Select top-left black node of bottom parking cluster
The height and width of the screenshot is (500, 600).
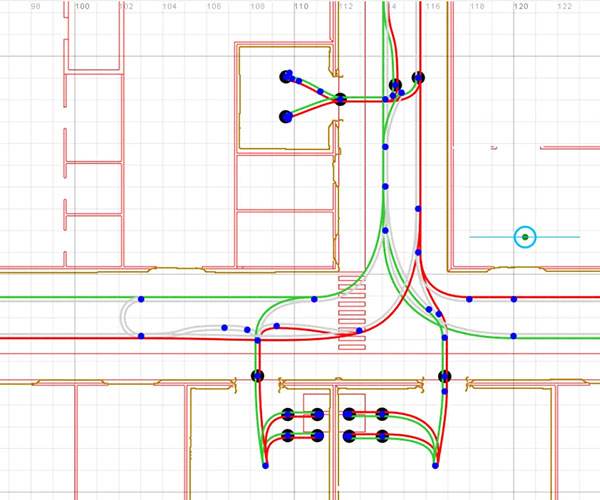tap(288, 414)
